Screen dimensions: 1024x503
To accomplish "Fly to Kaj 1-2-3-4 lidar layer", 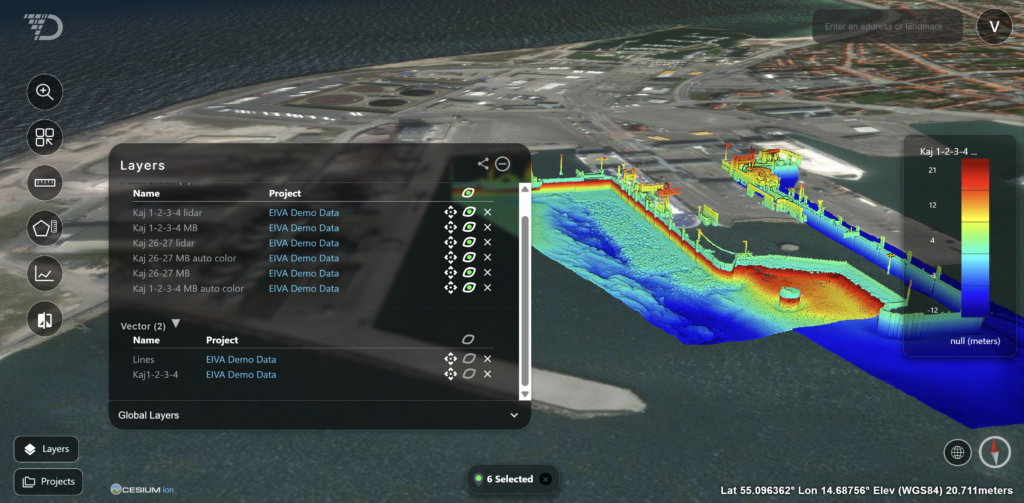I will pyautogui.click(x=450, y=212).
